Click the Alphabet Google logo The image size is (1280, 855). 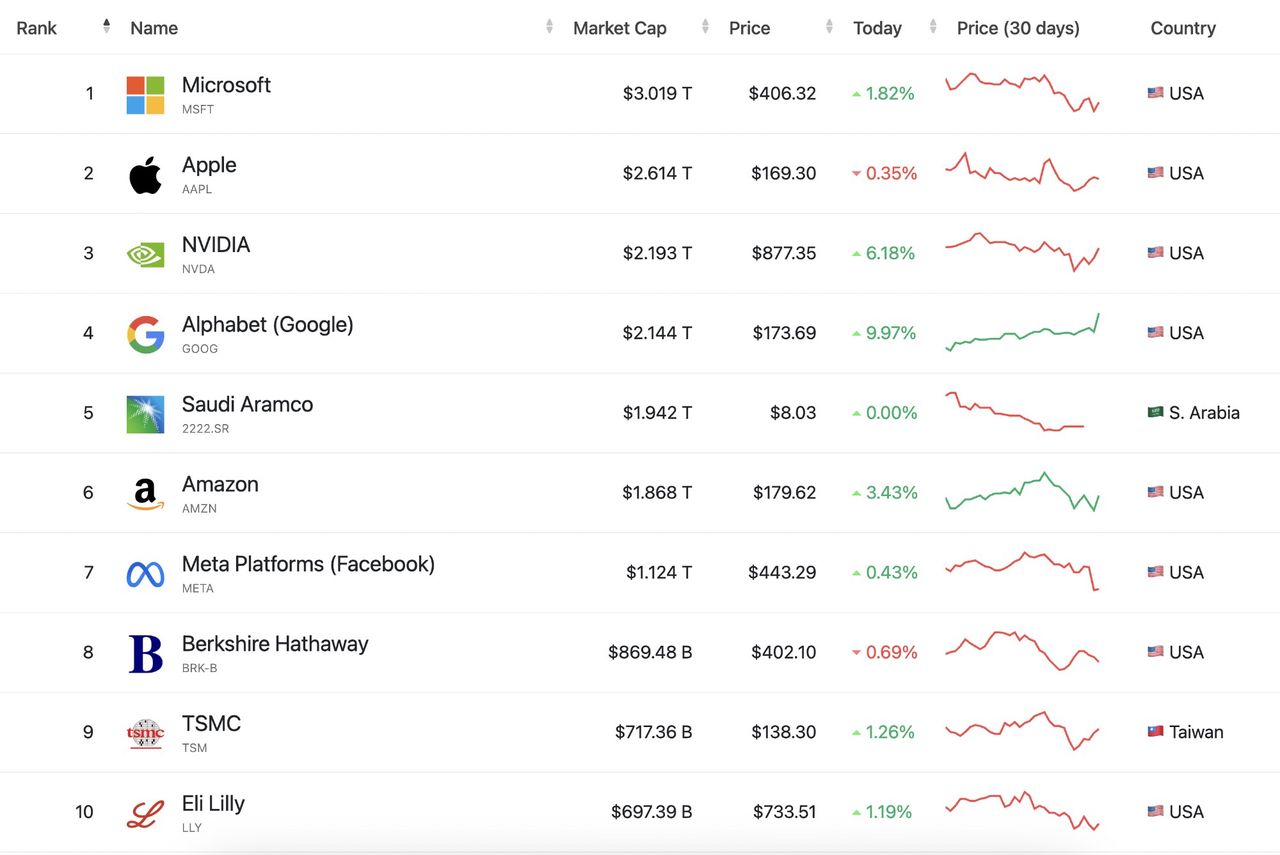coord(145,334)
